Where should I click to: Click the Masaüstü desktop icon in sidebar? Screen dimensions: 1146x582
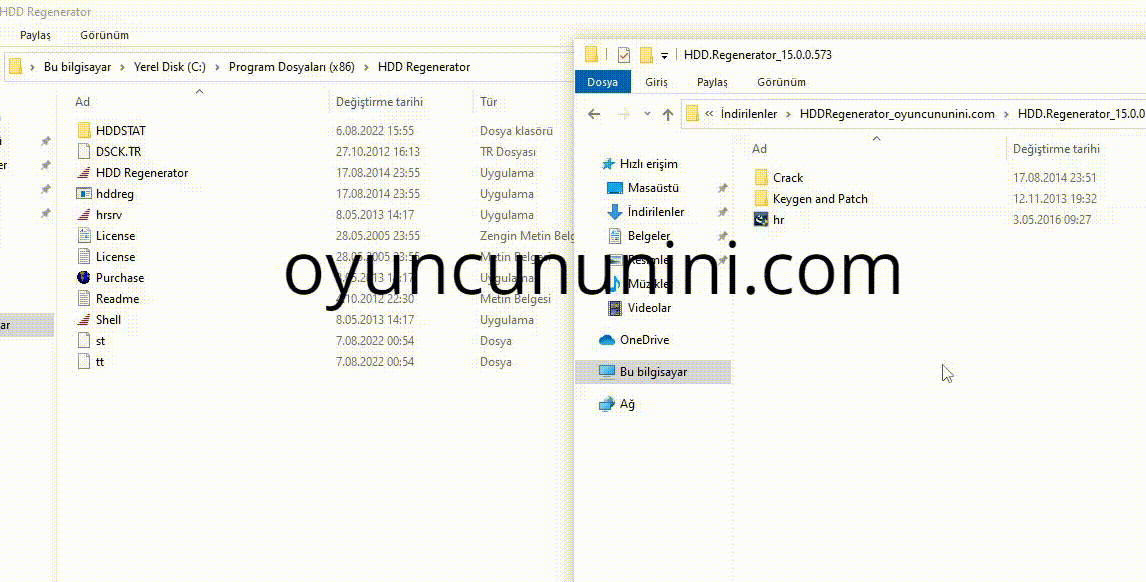[x=615, y=188]
